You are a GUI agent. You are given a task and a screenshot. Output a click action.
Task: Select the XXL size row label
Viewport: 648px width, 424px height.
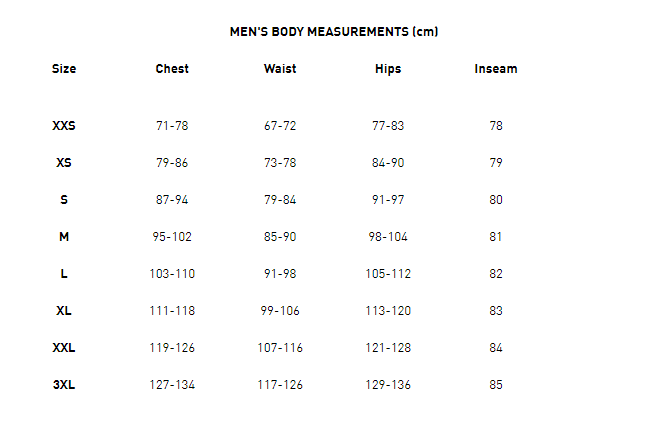tap(64, 348)
